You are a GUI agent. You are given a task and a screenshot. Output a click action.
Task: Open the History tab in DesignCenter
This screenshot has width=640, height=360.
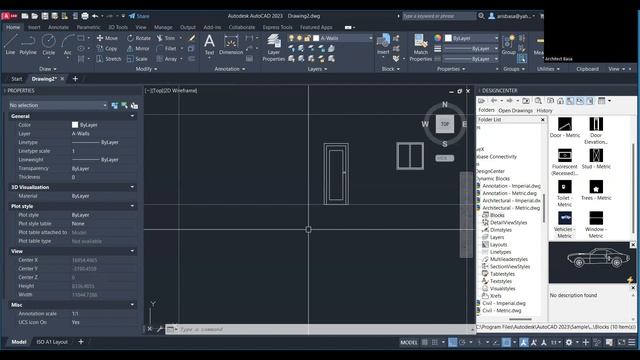click(544, 111)
